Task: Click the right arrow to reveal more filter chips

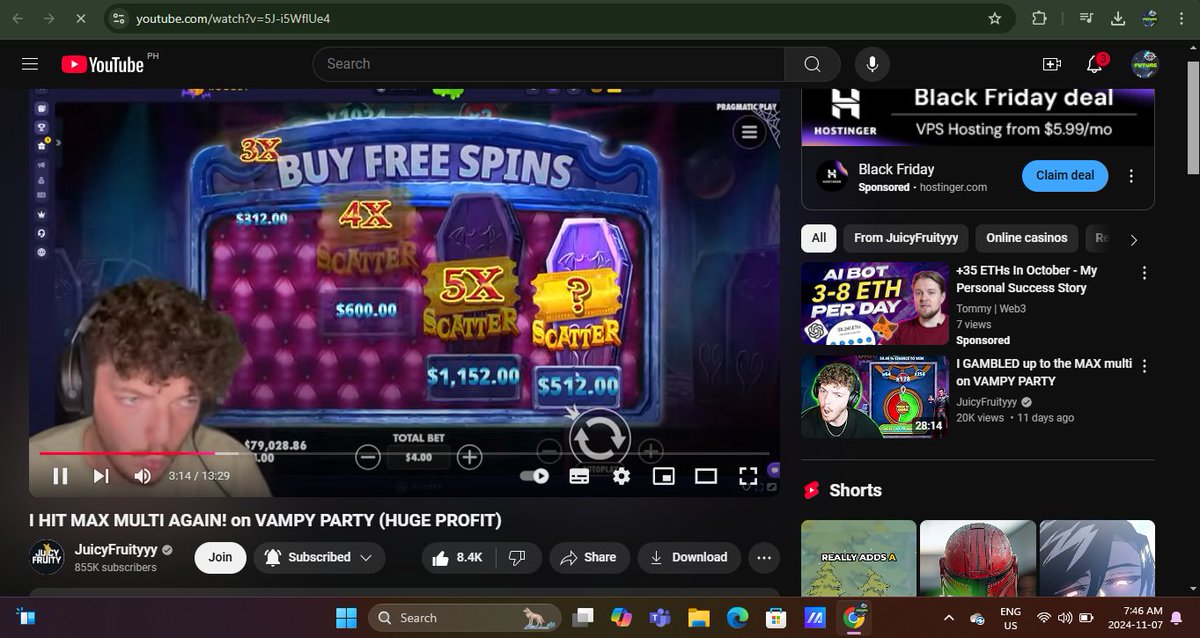Action: tap(1131, 238)
